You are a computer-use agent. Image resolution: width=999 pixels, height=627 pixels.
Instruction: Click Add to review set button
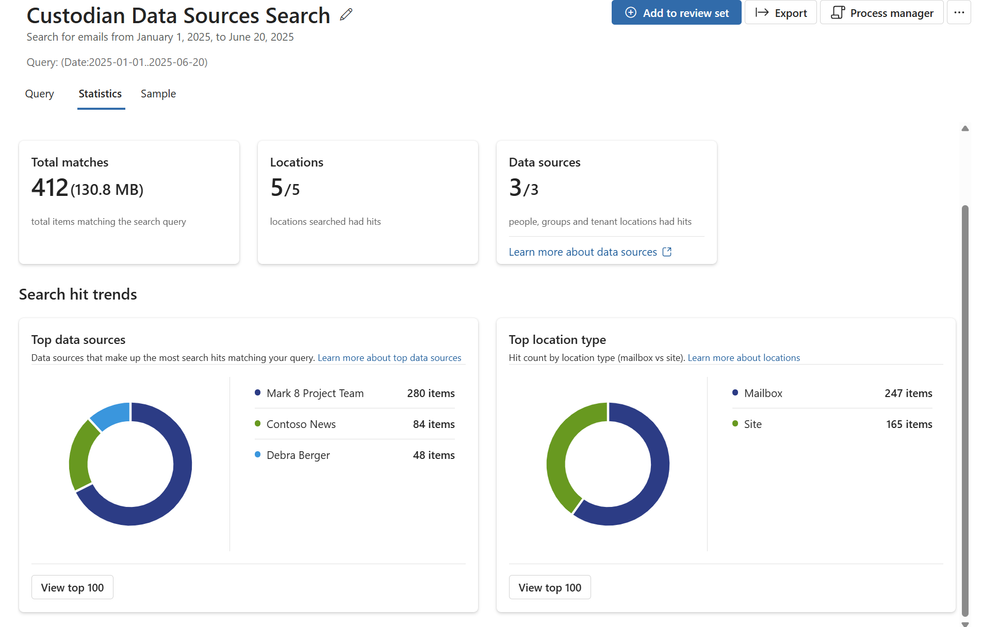point(676,13)
